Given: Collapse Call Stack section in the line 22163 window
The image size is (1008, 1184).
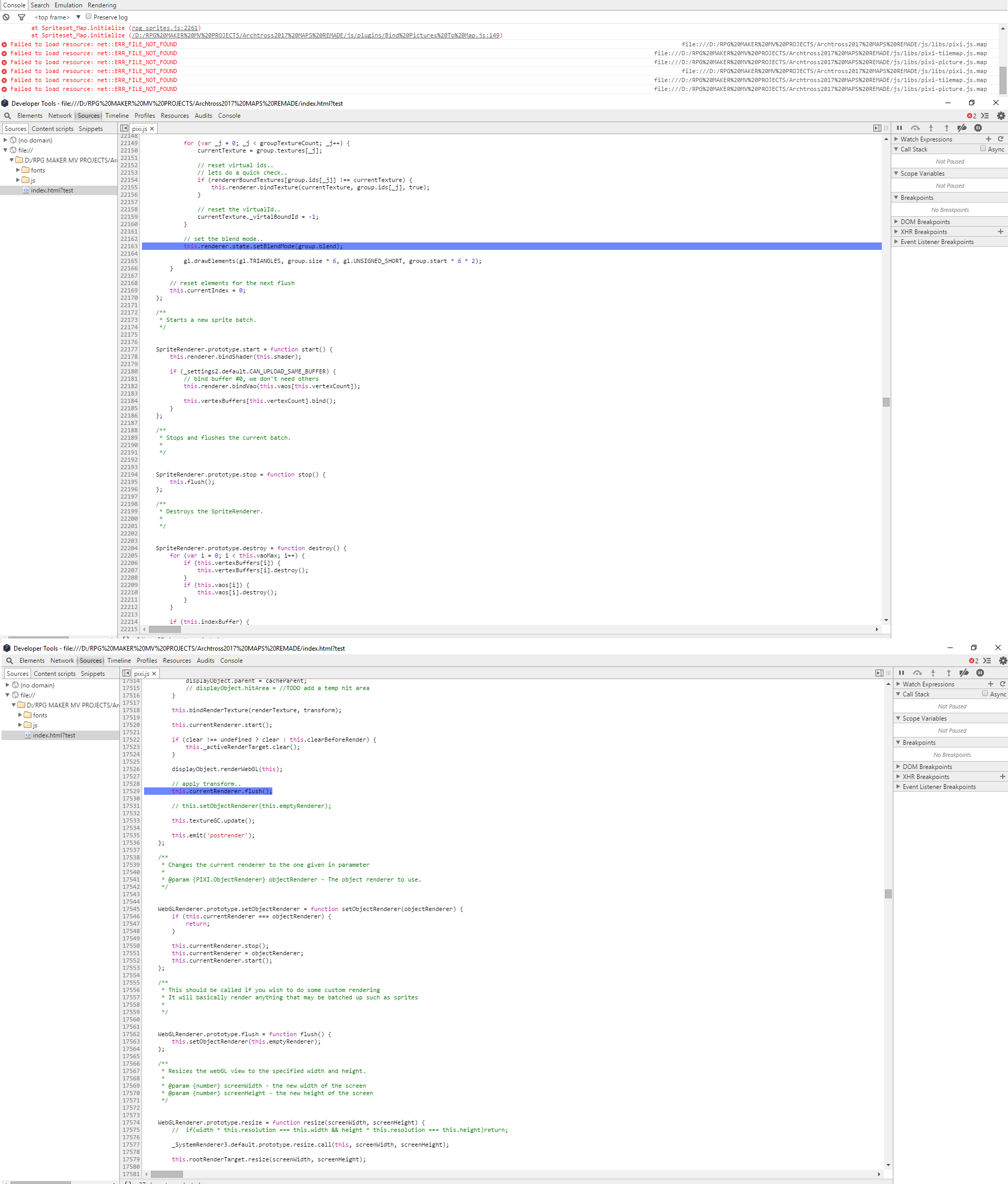Looking at the screenshot, I should [x=896, y=149].
